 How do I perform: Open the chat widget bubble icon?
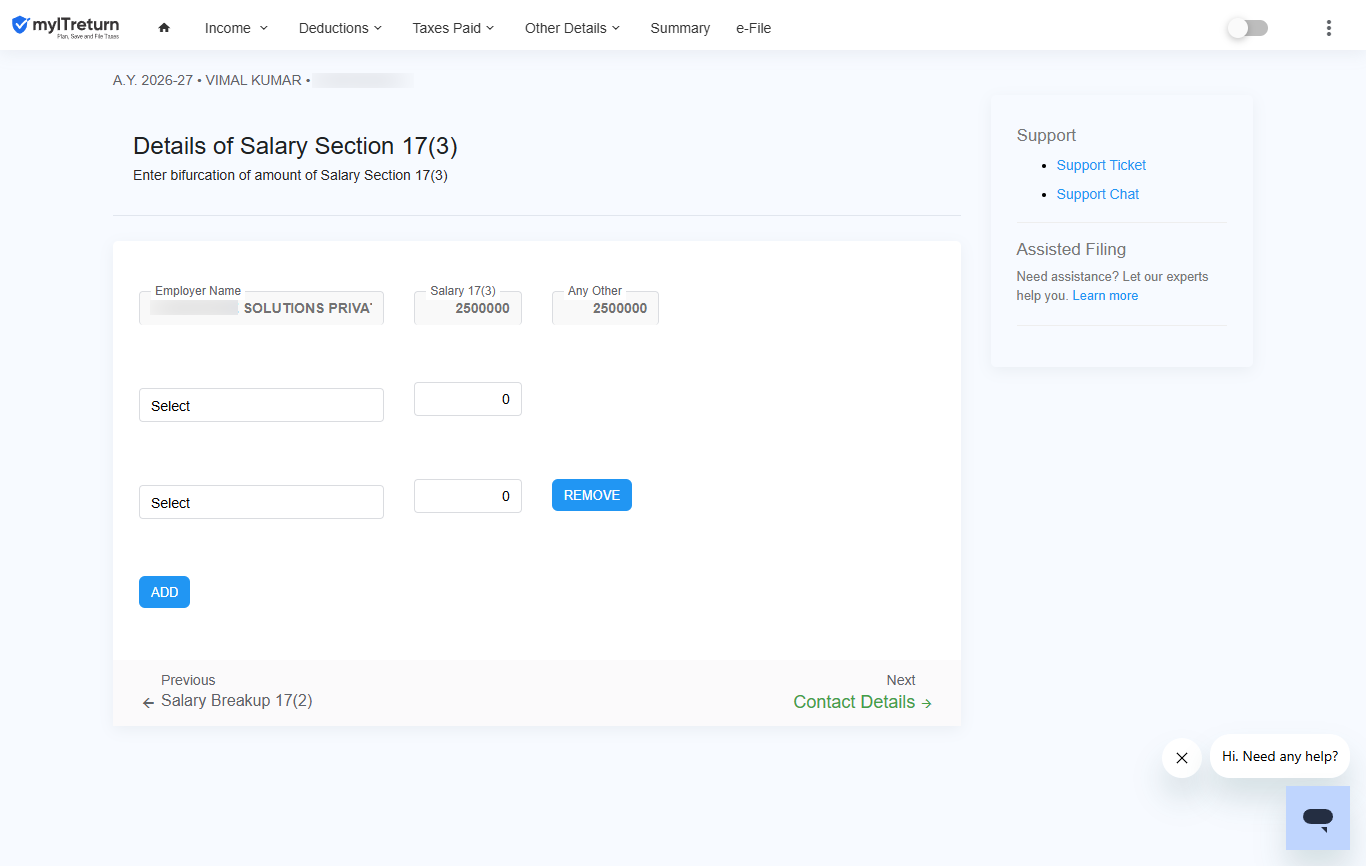click(1318, 818)
